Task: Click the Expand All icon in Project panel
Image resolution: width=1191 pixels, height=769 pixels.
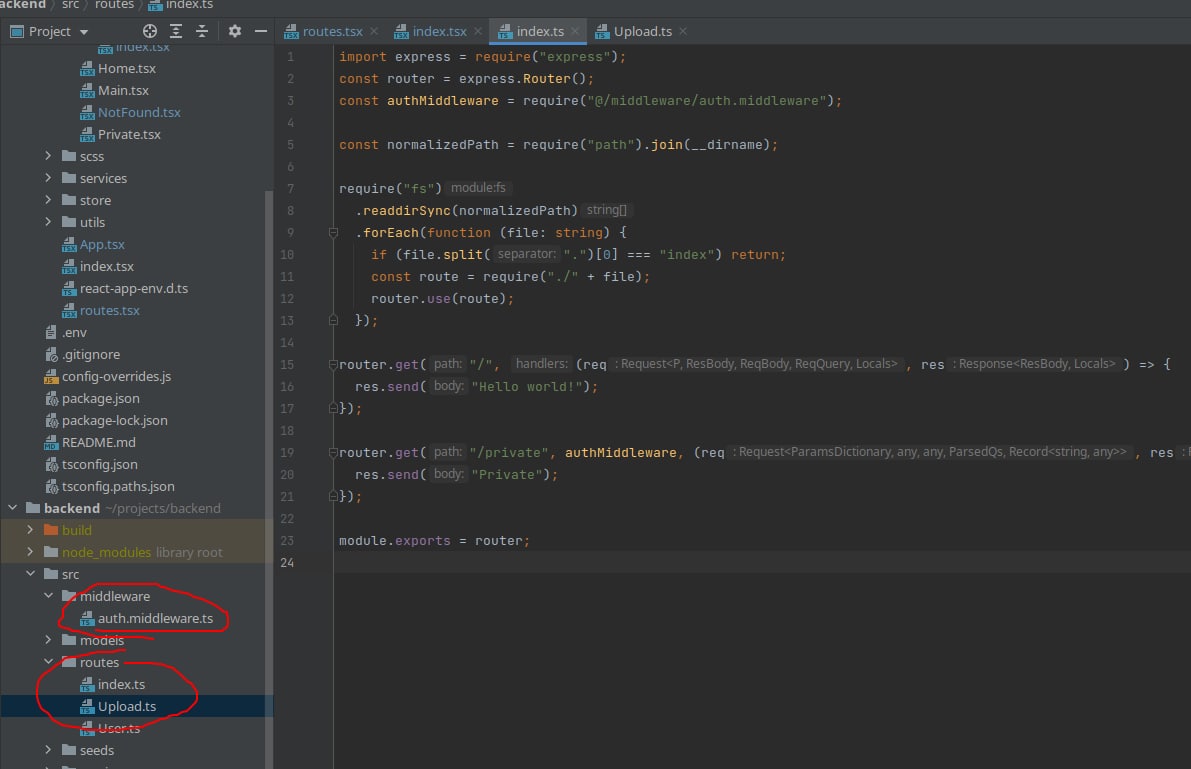Action: 178,31
